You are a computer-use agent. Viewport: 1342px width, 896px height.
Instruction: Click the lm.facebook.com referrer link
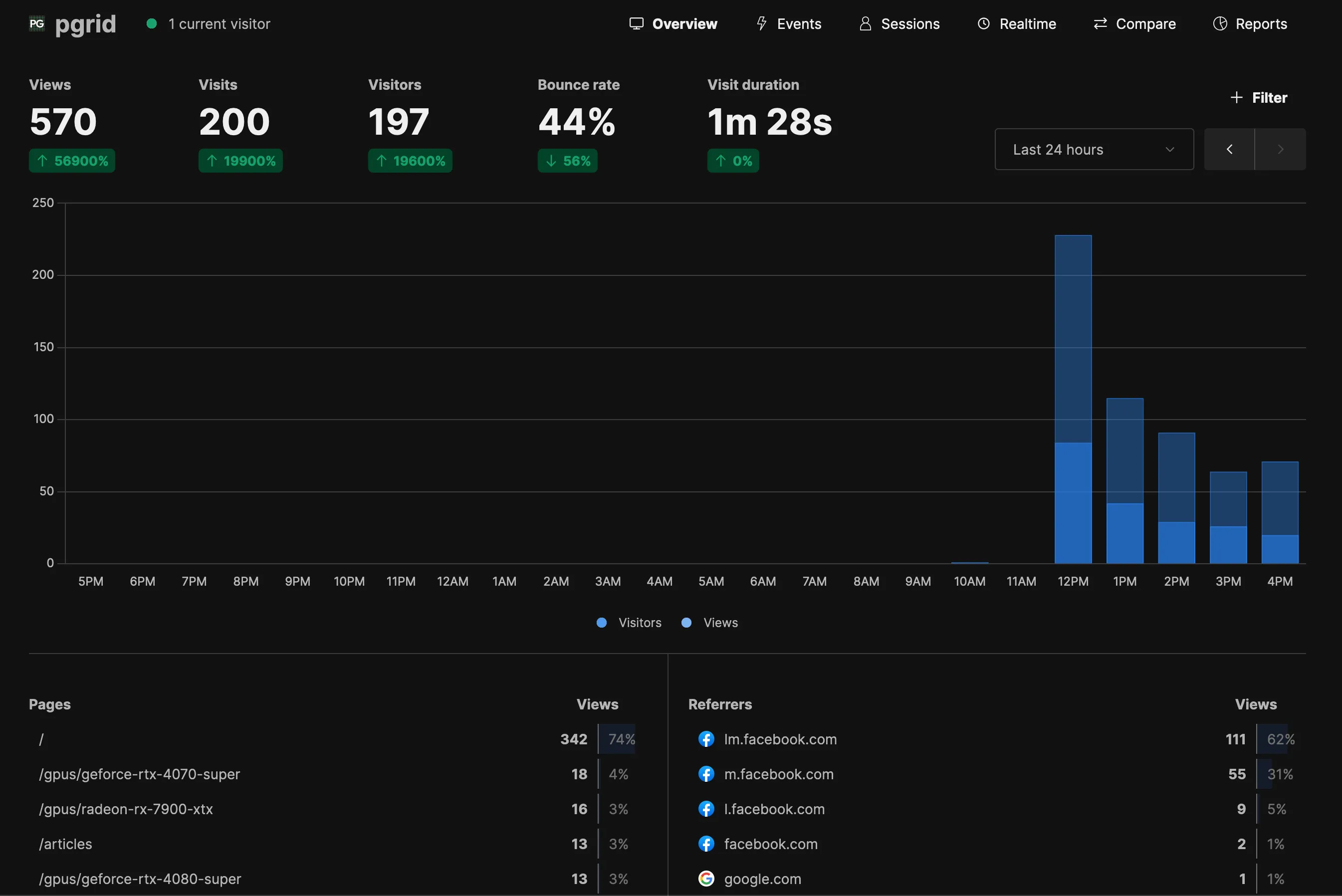pyautogui.click(x=780, y=739)
